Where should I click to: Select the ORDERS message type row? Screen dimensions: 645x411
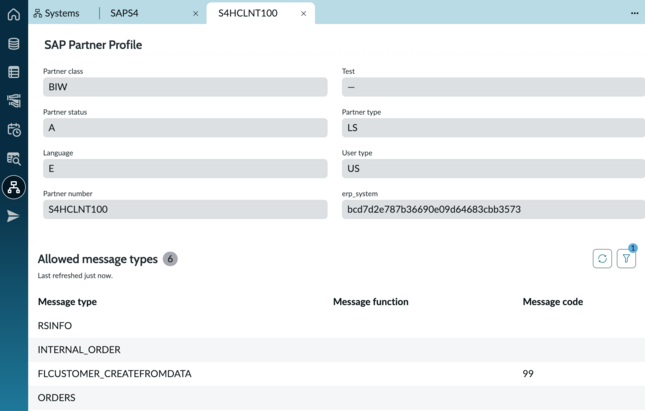click(336, 397)
